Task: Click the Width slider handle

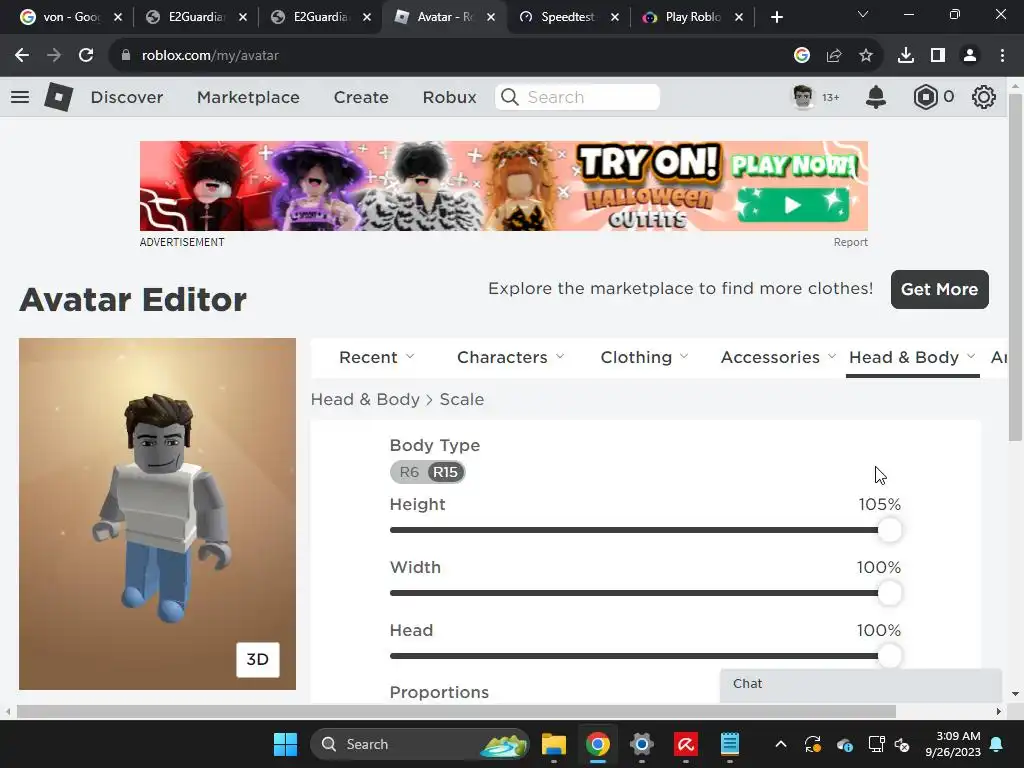Action: click(889, 593)
